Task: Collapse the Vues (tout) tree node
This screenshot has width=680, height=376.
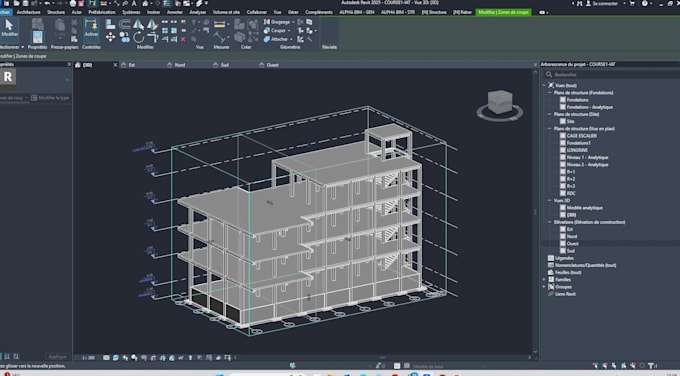Action: pos(544,85)
